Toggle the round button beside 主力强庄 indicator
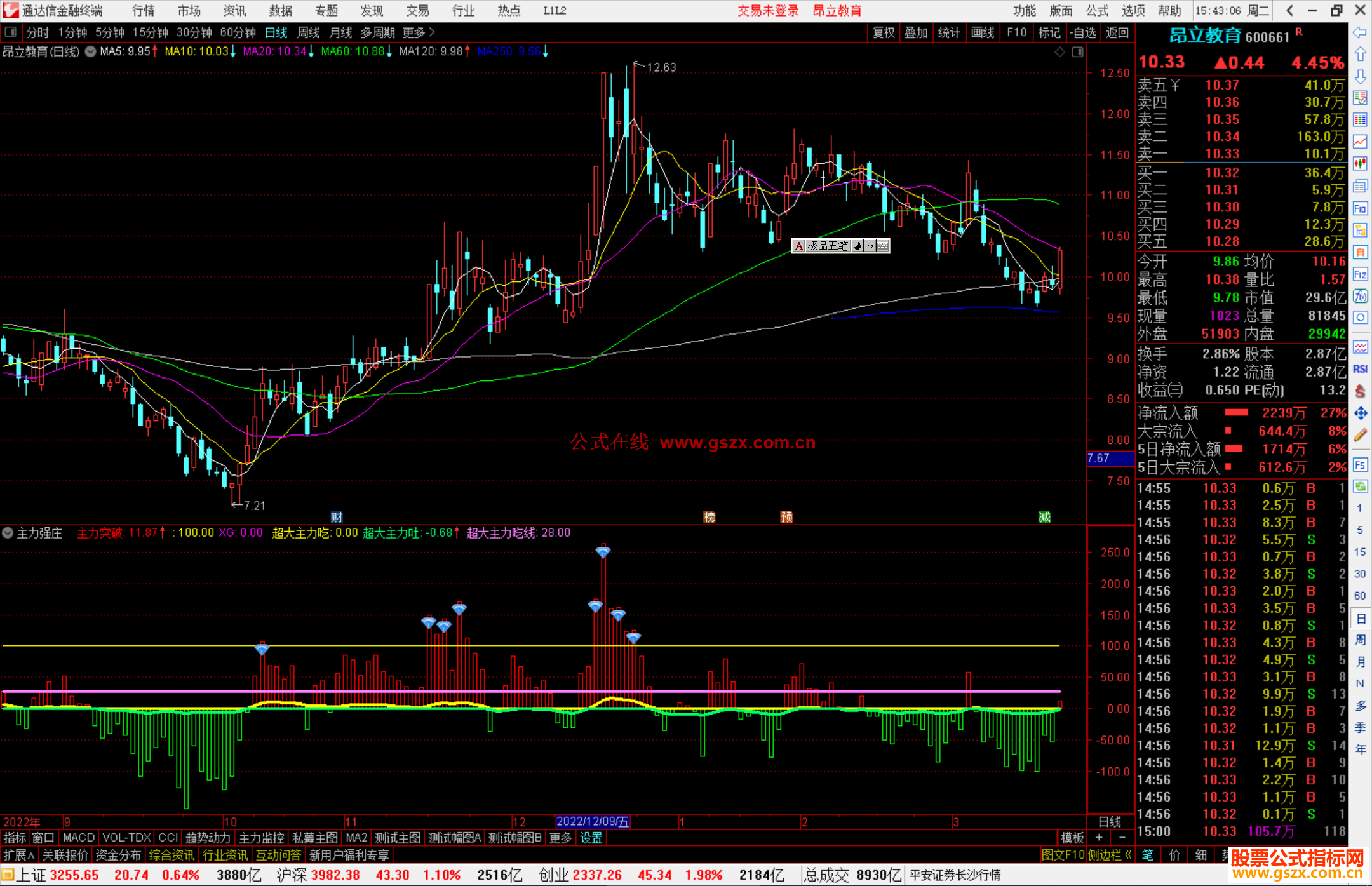The height and width of the screenshot is (886, 1372). 8,533
